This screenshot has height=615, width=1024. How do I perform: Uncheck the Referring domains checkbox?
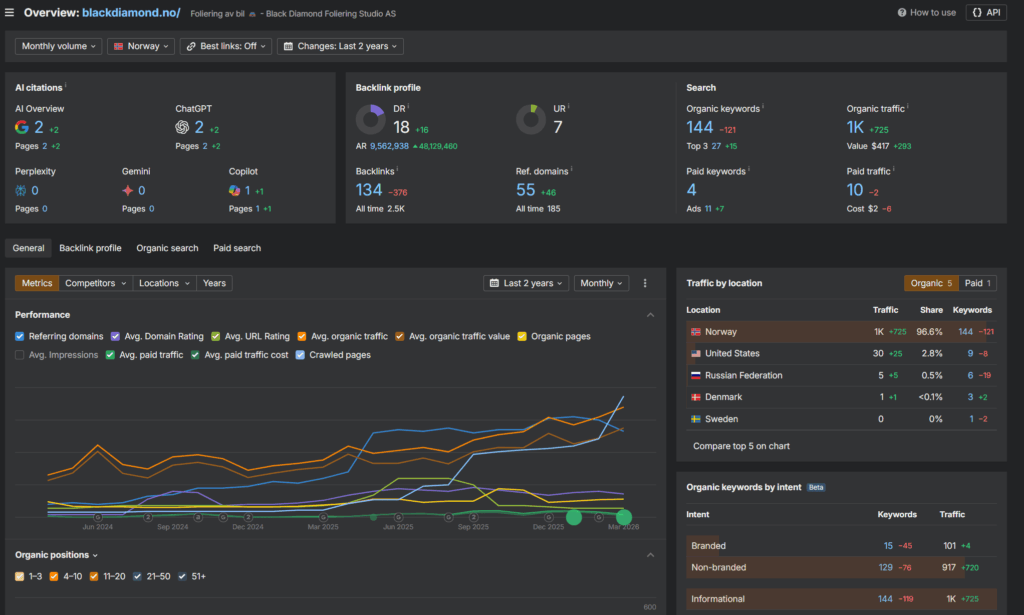click(x=20, y=336)
